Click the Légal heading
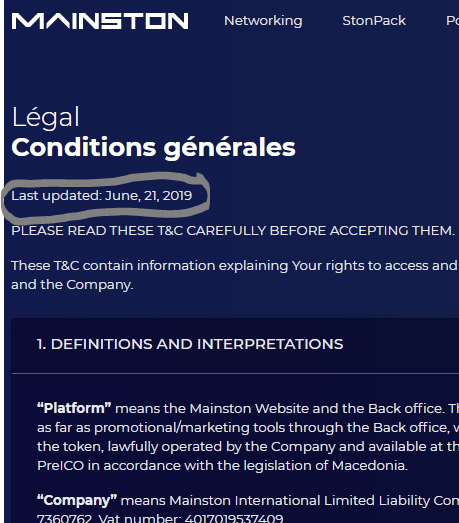This screenshot has width=459, height=523. tap(46, 117)
